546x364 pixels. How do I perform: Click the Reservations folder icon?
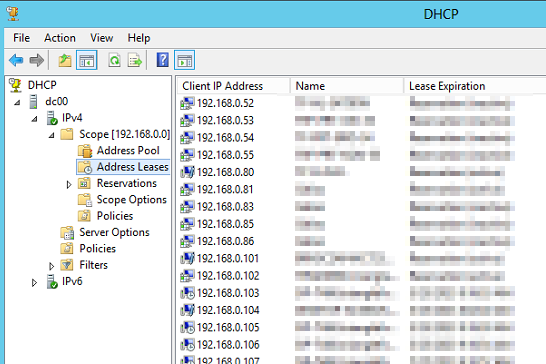click(x=84, y=183)
